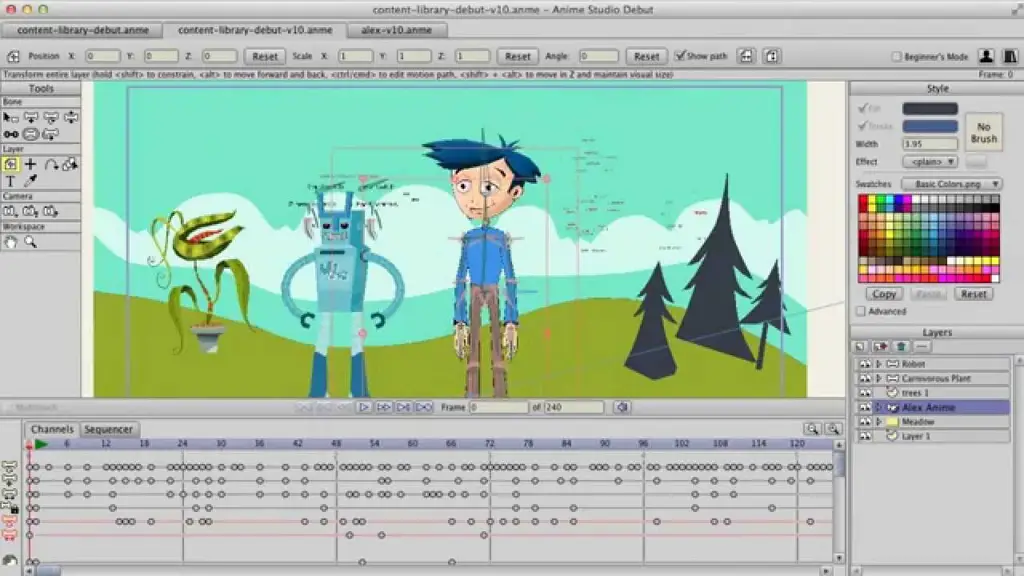This screenshot has width=1024, height=576.
Task: Open the Effect <plain> dropdown
Action: 930,161
